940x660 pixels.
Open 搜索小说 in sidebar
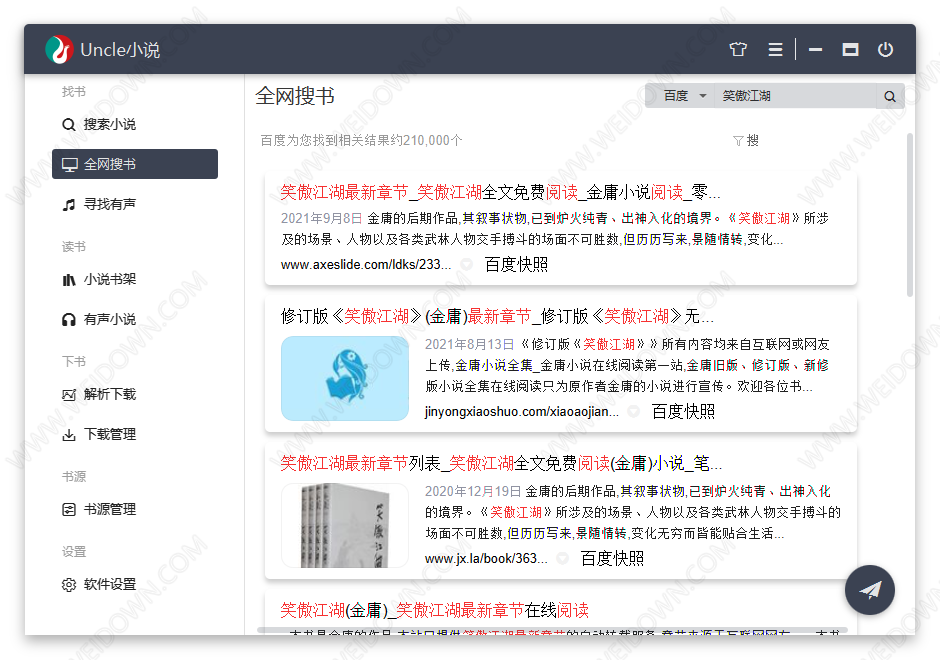point(135,124)
